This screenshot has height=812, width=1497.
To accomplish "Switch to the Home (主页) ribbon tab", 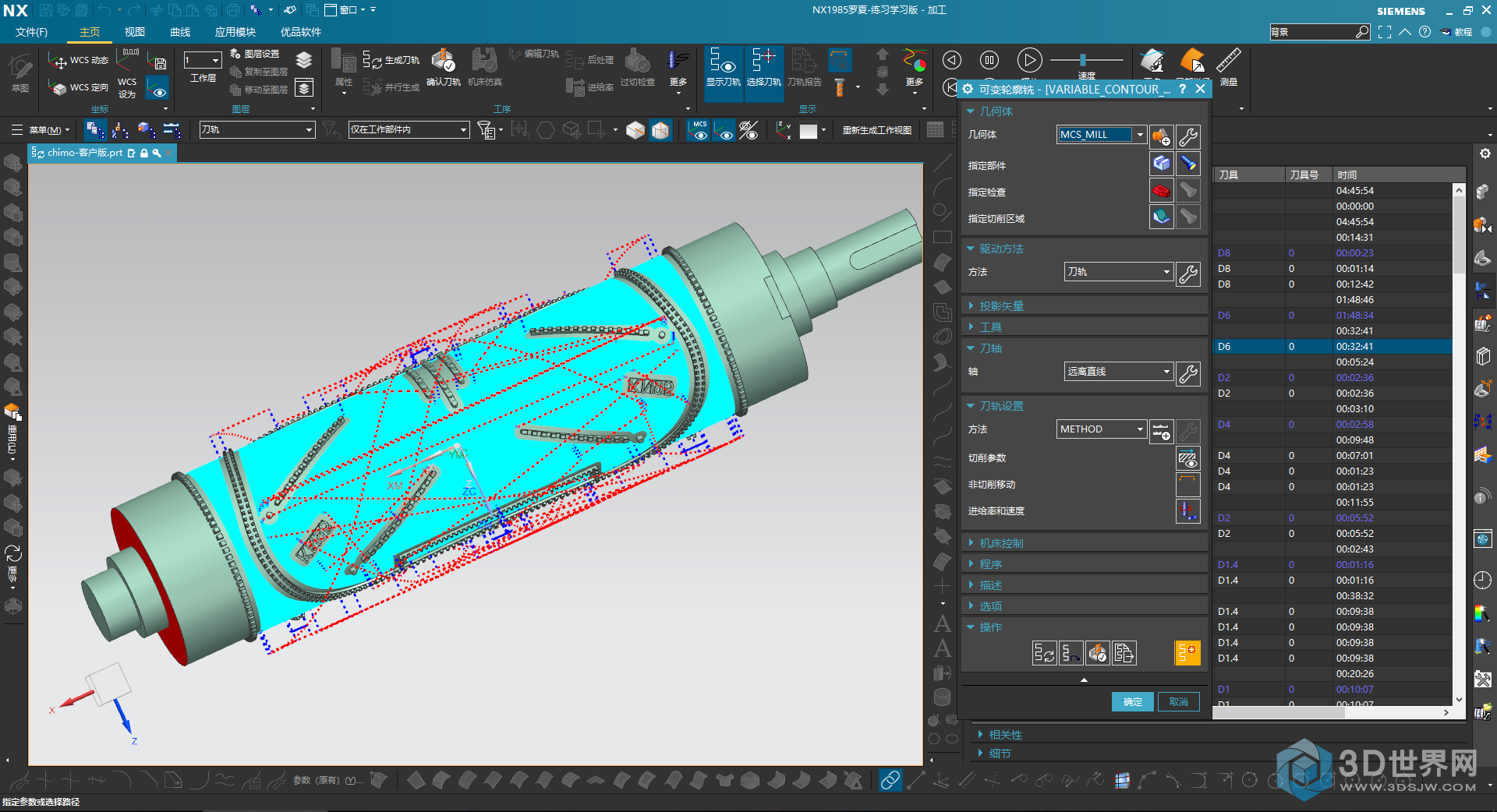I will pos(90,32).
